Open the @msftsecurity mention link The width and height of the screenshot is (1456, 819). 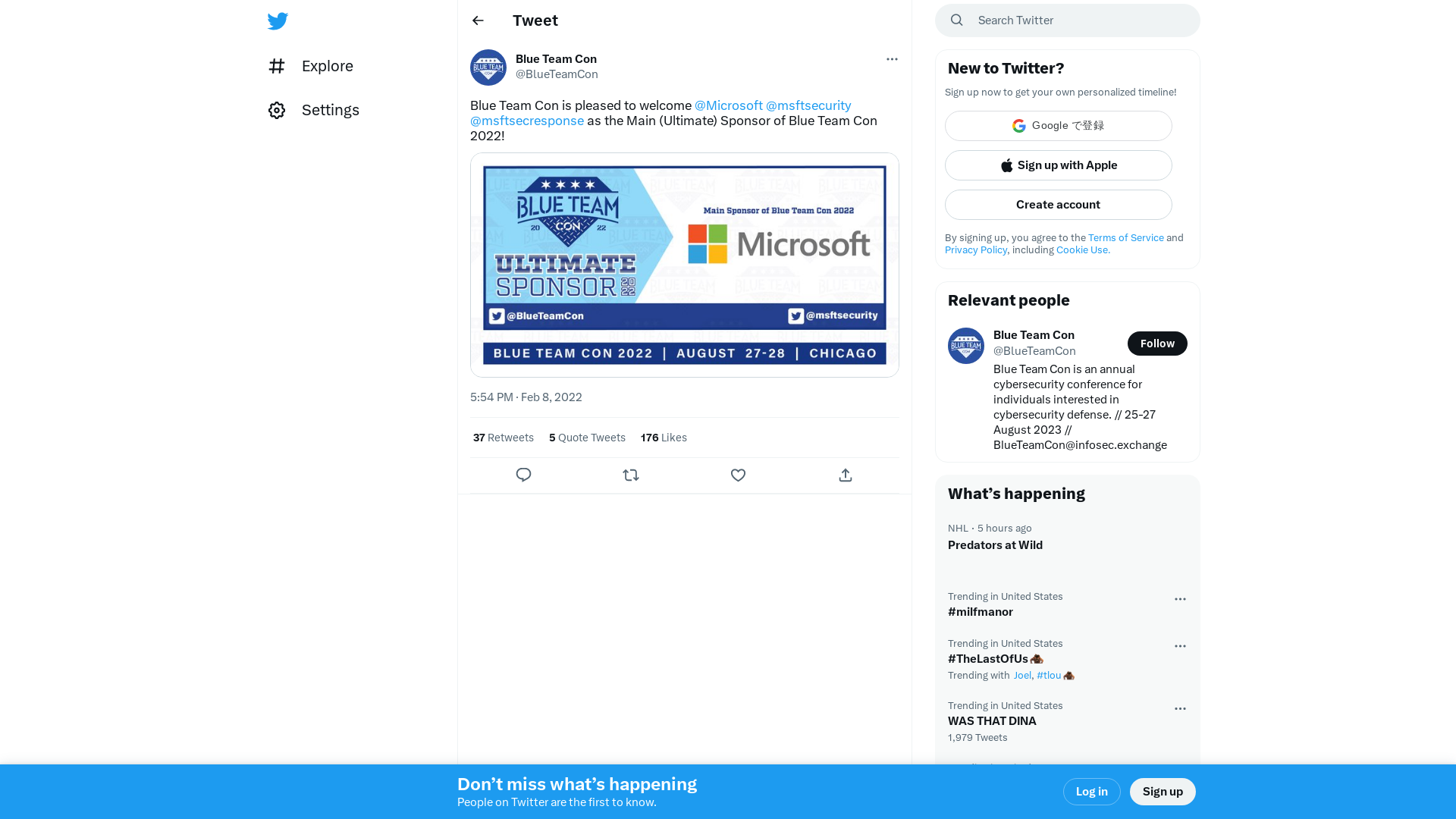[808, 105]
